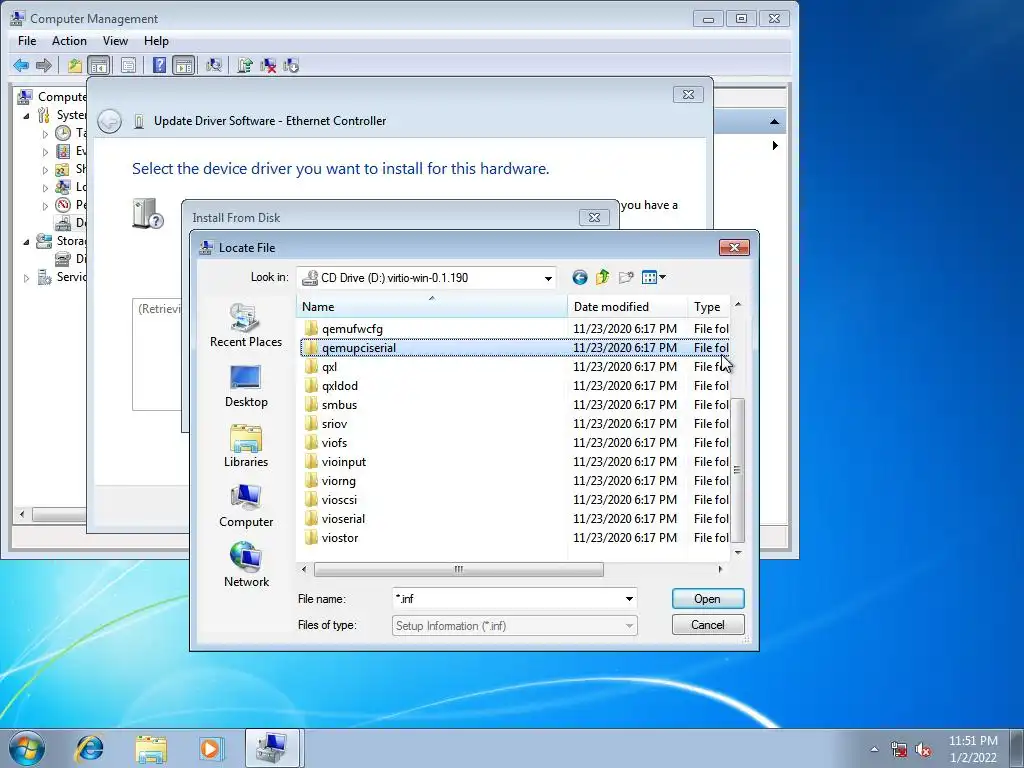Screen dimensions: 1024x768
Task: Click Cancel in Locate File dialog
Action: tap(708, 625)
